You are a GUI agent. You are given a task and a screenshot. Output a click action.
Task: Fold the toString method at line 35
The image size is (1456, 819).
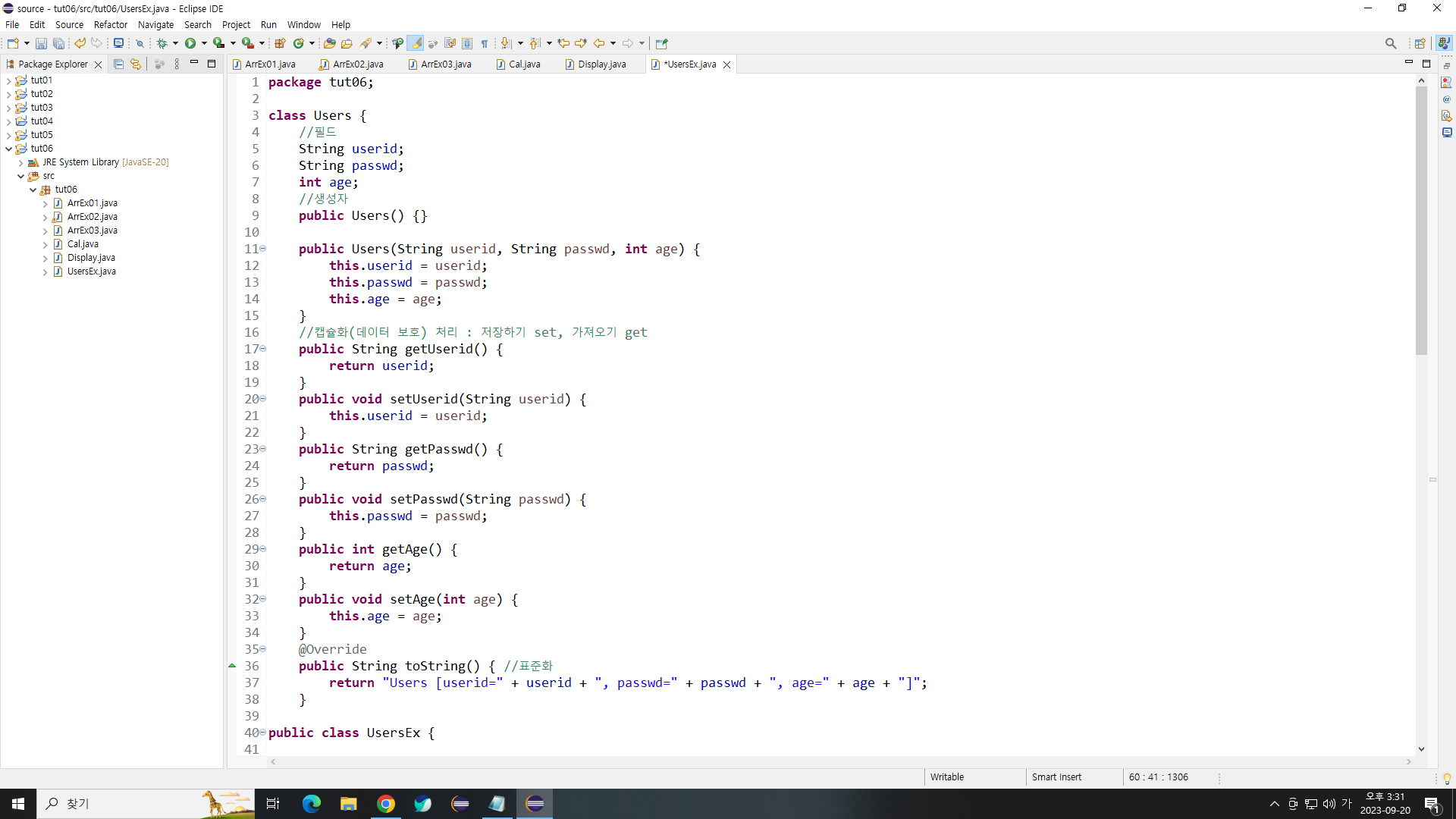(263, 649)
